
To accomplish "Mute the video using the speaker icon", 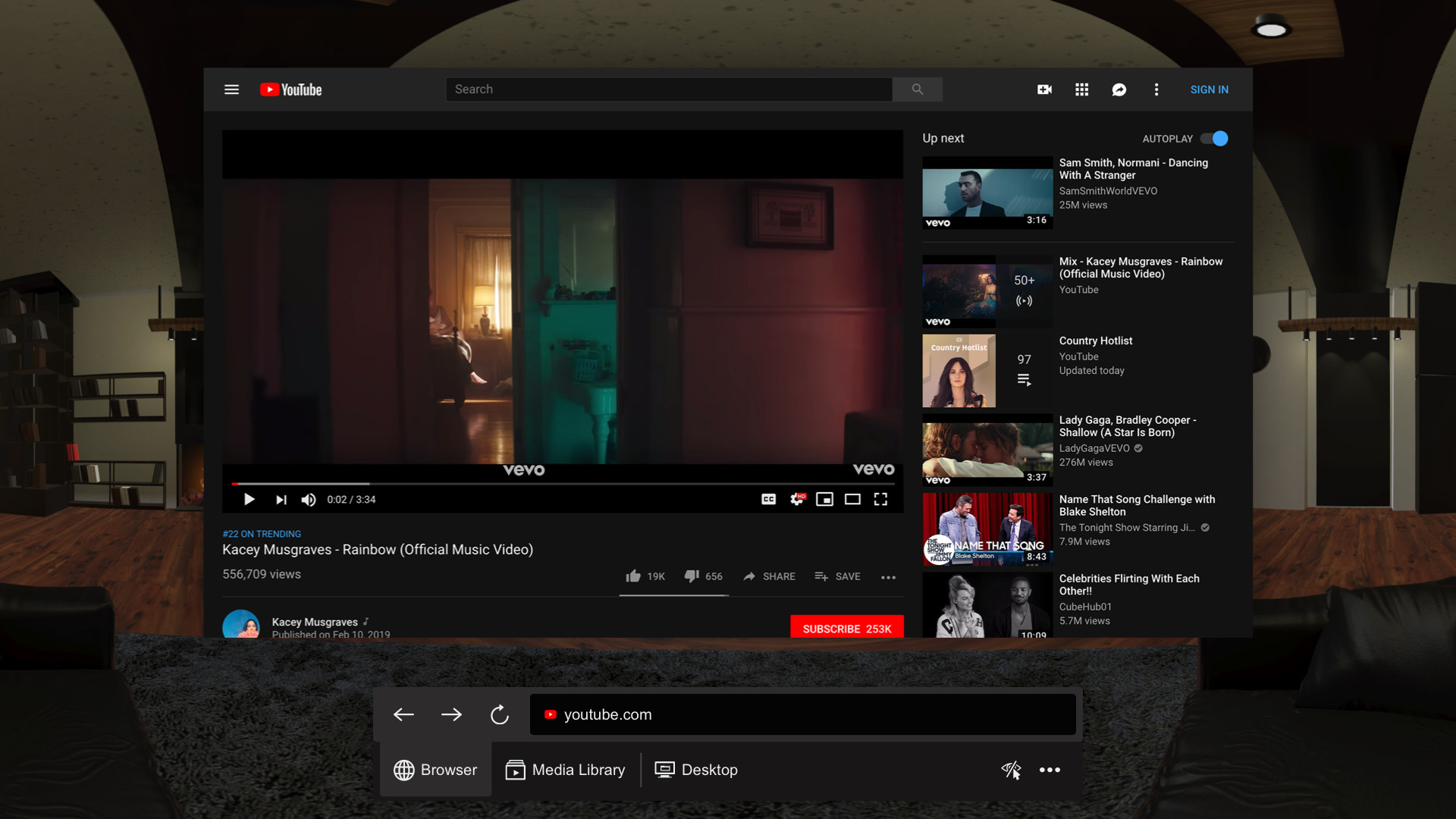I will (x=309, y=499).
